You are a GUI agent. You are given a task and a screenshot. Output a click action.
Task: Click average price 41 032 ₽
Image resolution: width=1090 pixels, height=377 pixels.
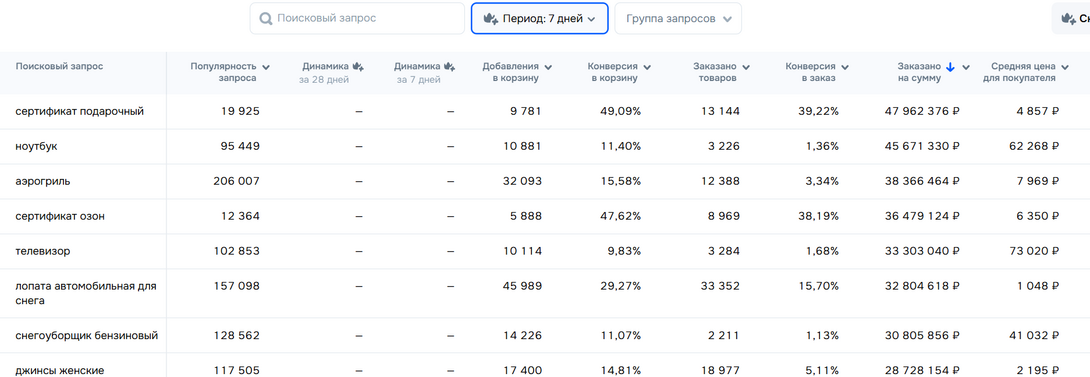[1034, 336]
